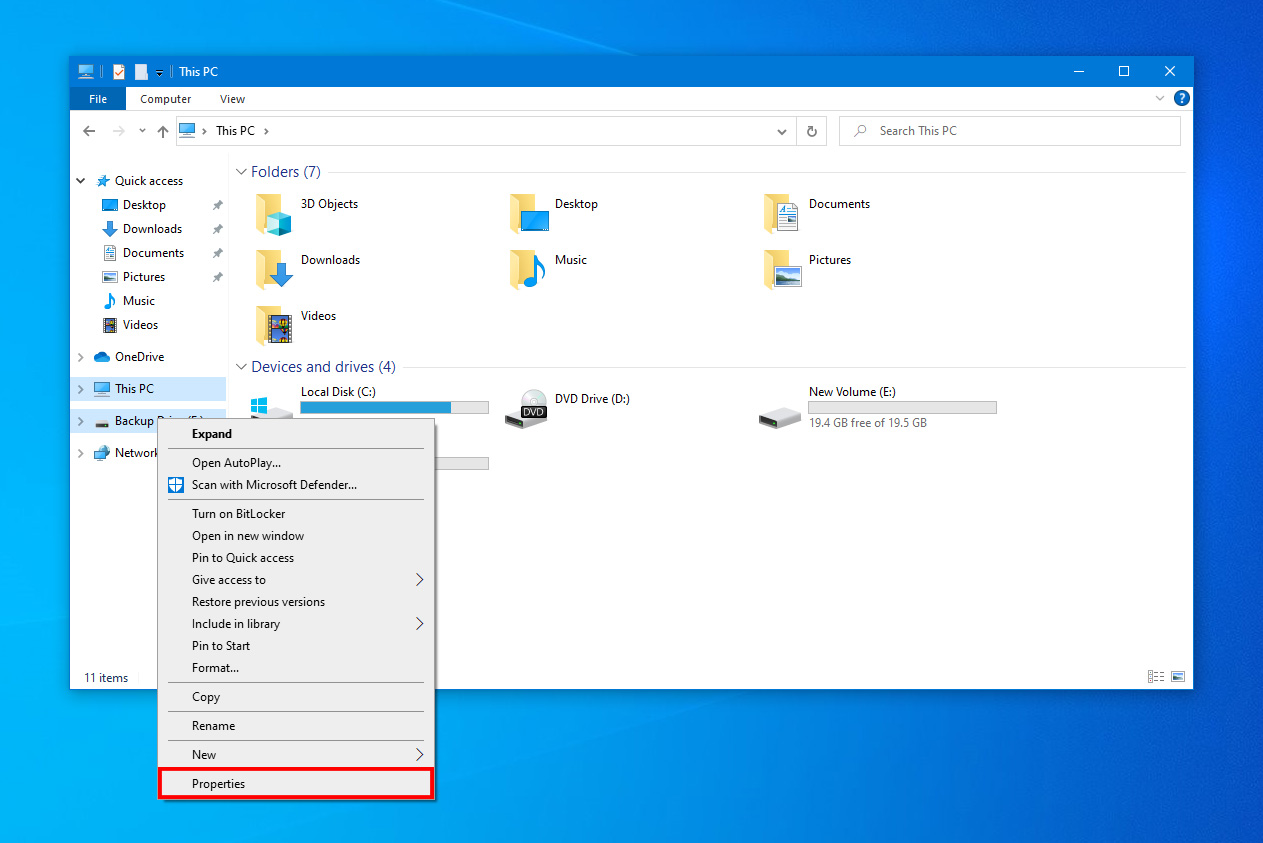Select the DVD Drive (D:) icon
This screenshot has height=843, width=1263.
[x=533, y=408]
